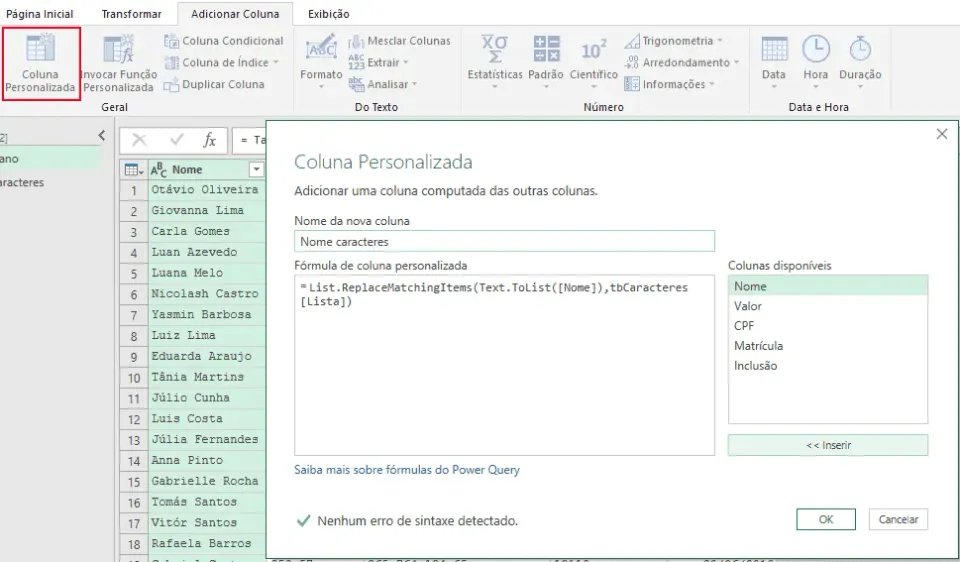
Task: Open the Formato text menu
Action: click(x=321, y=62)
